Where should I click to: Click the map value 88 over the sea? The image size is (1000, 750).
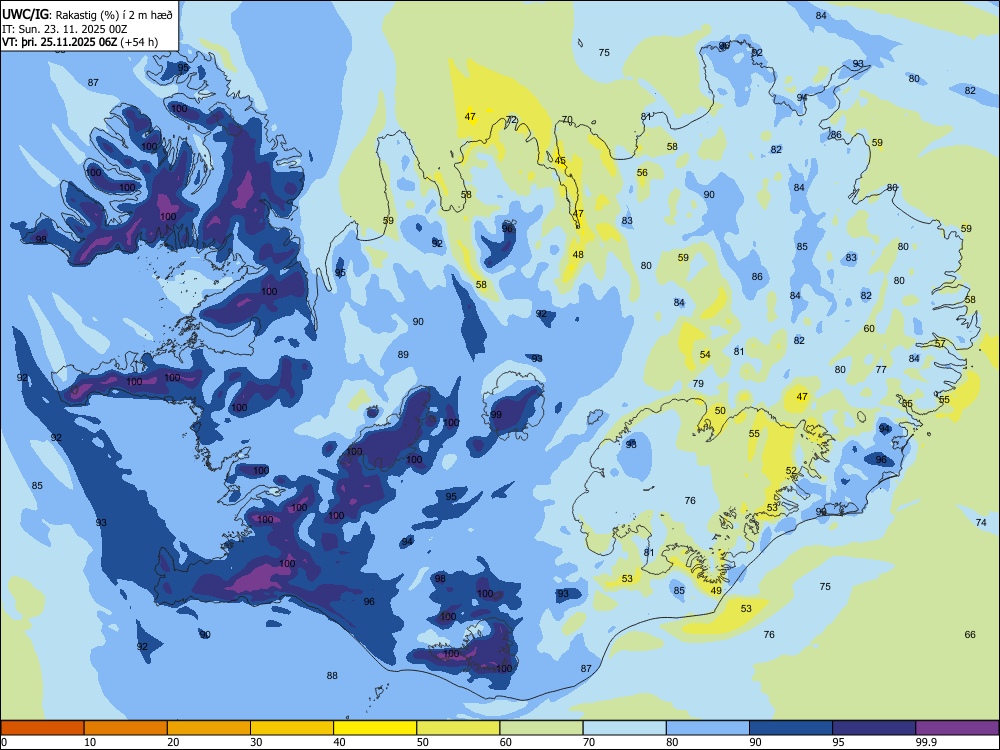click(332, 675)
